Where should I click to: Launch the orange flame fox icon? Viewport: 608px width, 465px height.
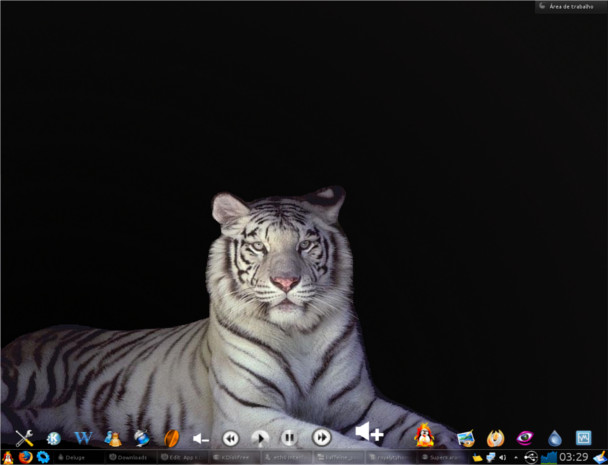click(x=496, y=438)
